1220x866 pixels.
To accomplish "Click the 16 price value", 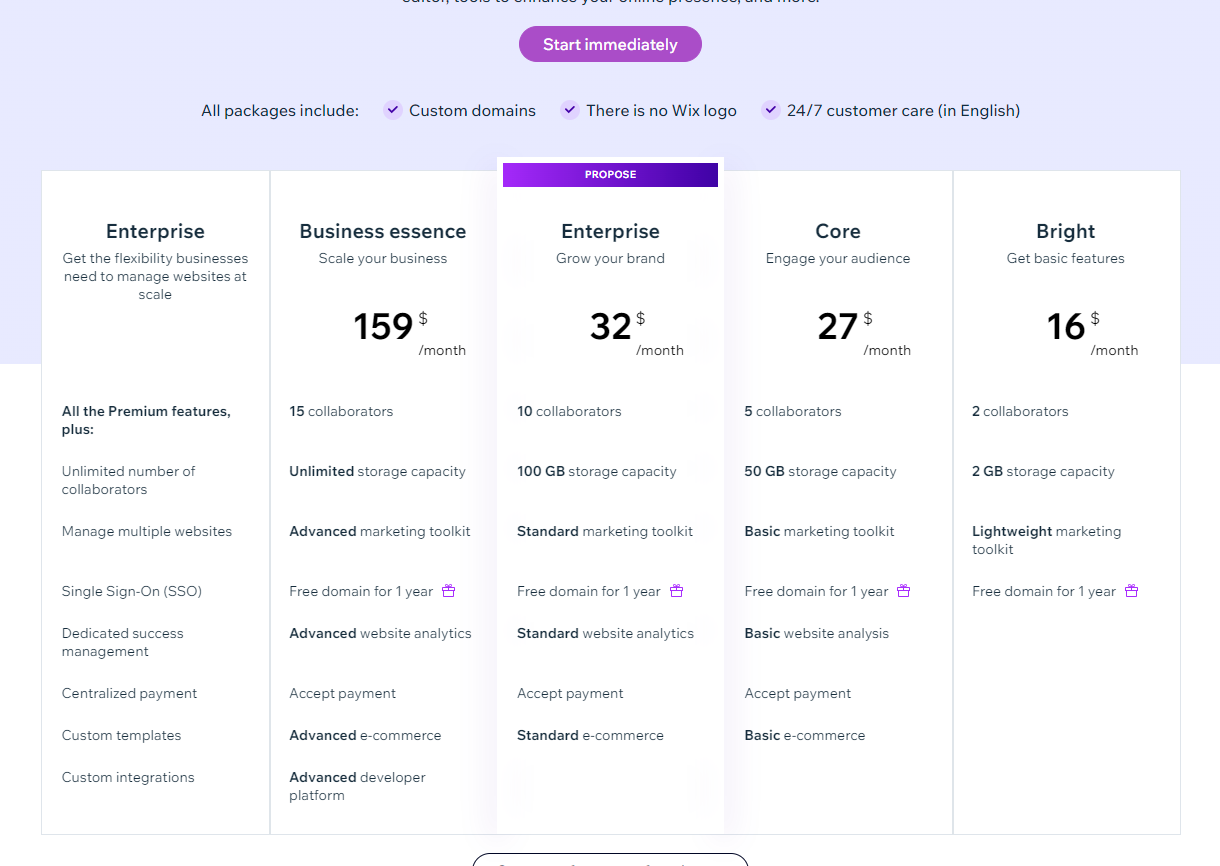I will click(1066, 327).
